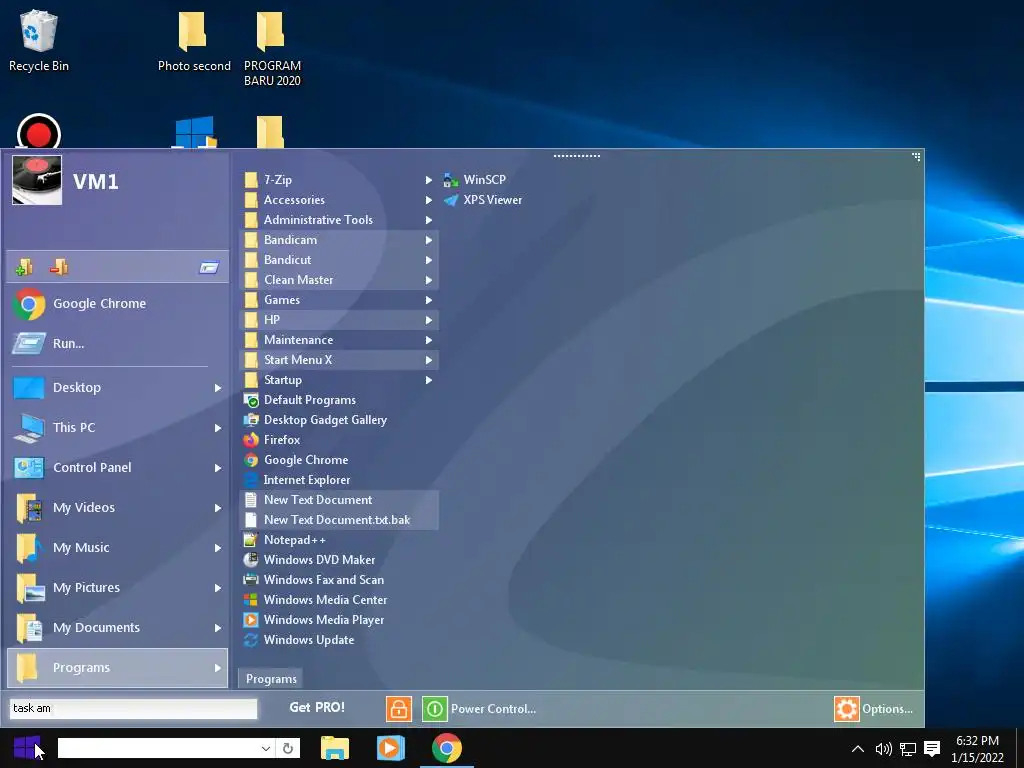
Task: Open the media player taskbar icon
Action: point(391,748)
